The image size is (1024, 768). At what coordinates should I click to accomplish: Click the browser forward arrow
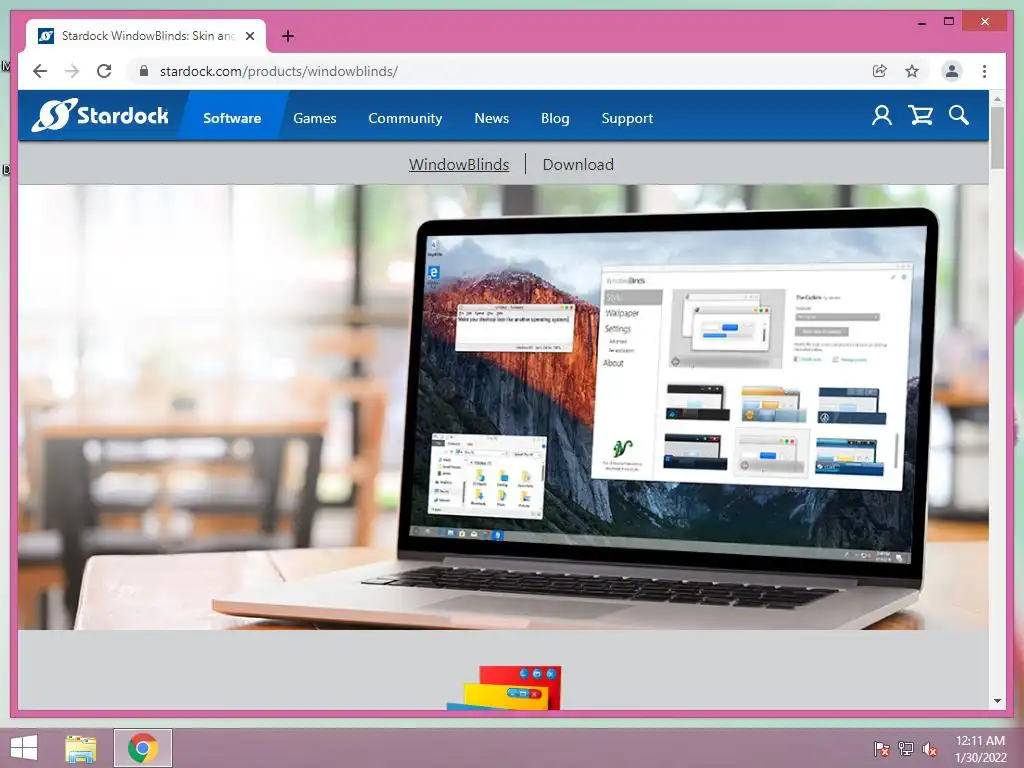coord(72,71)
